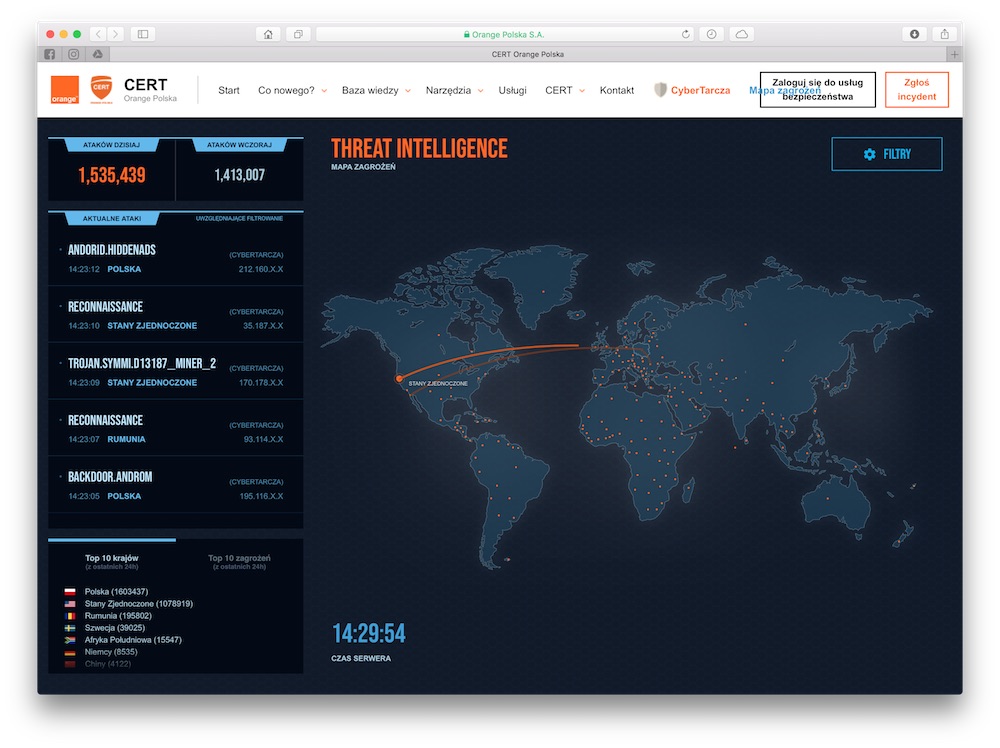The image size is (1000, 748).
Task: Expand the Co nowego? dropdown
Action: [x=292, y=91]
